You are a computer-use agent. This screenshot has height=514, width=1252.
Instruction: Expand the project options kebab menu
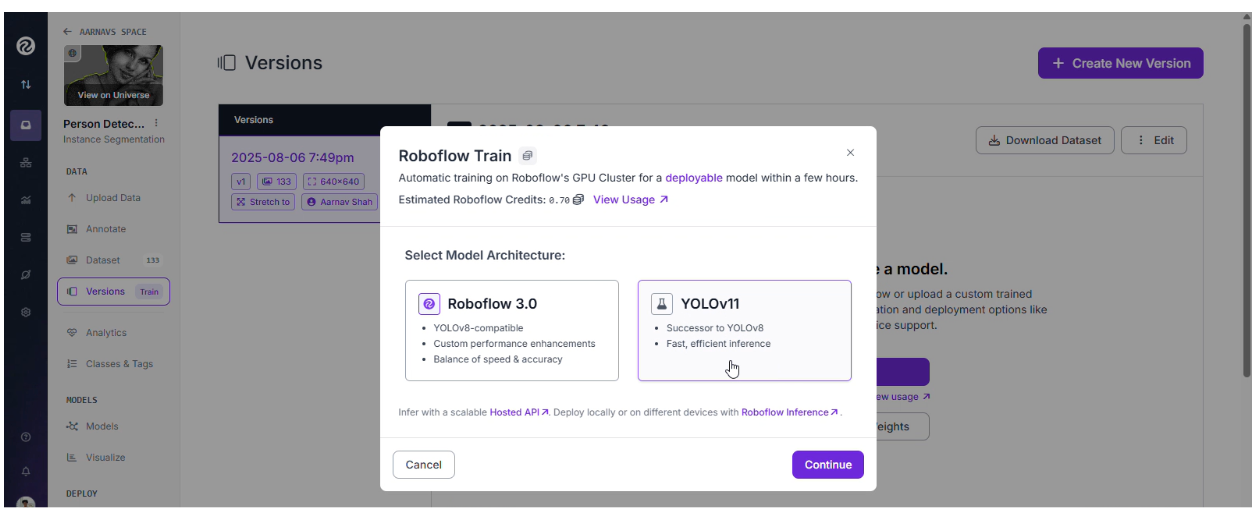(156, 123)
